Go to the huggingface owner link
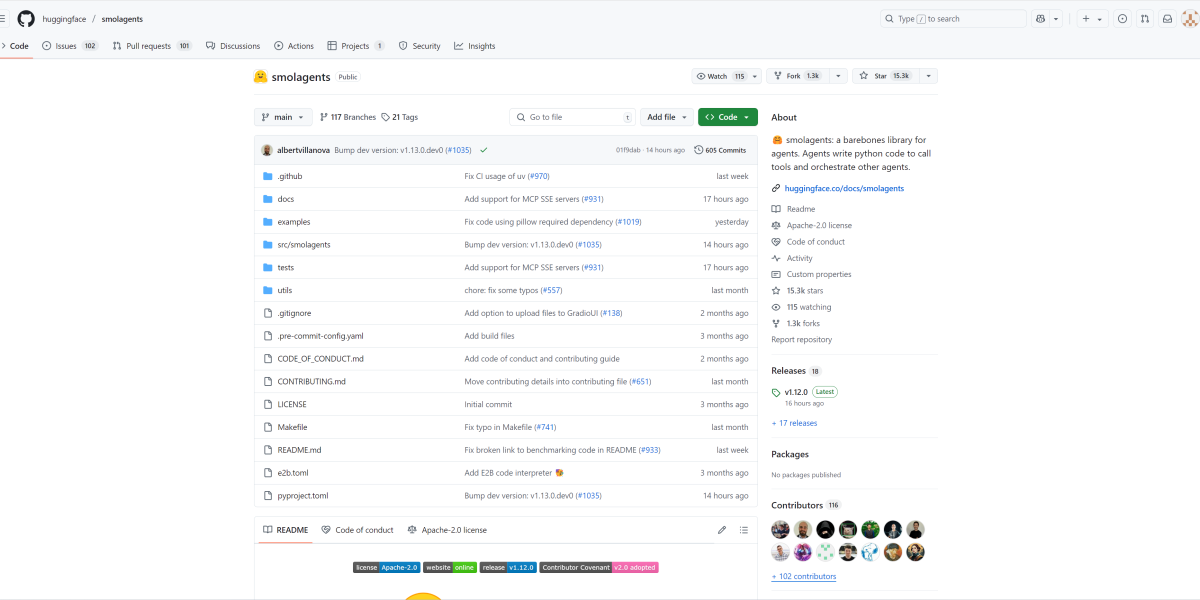This screenshot has width=1200, height=600. point(65,18)
